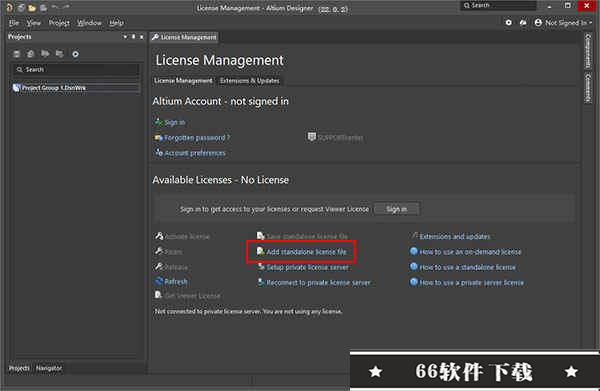Screen dimensions: 600x391
Task: Click the notifications icon beside the gear
Action: point(523,23)
